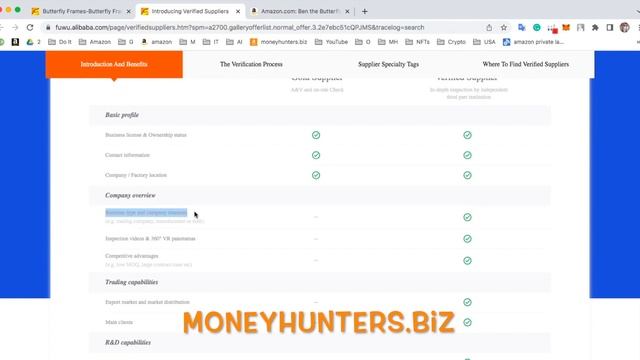Expand the USA bookmarks folder
This screenshot has width=640, height=360.
[x=484, y=42]
